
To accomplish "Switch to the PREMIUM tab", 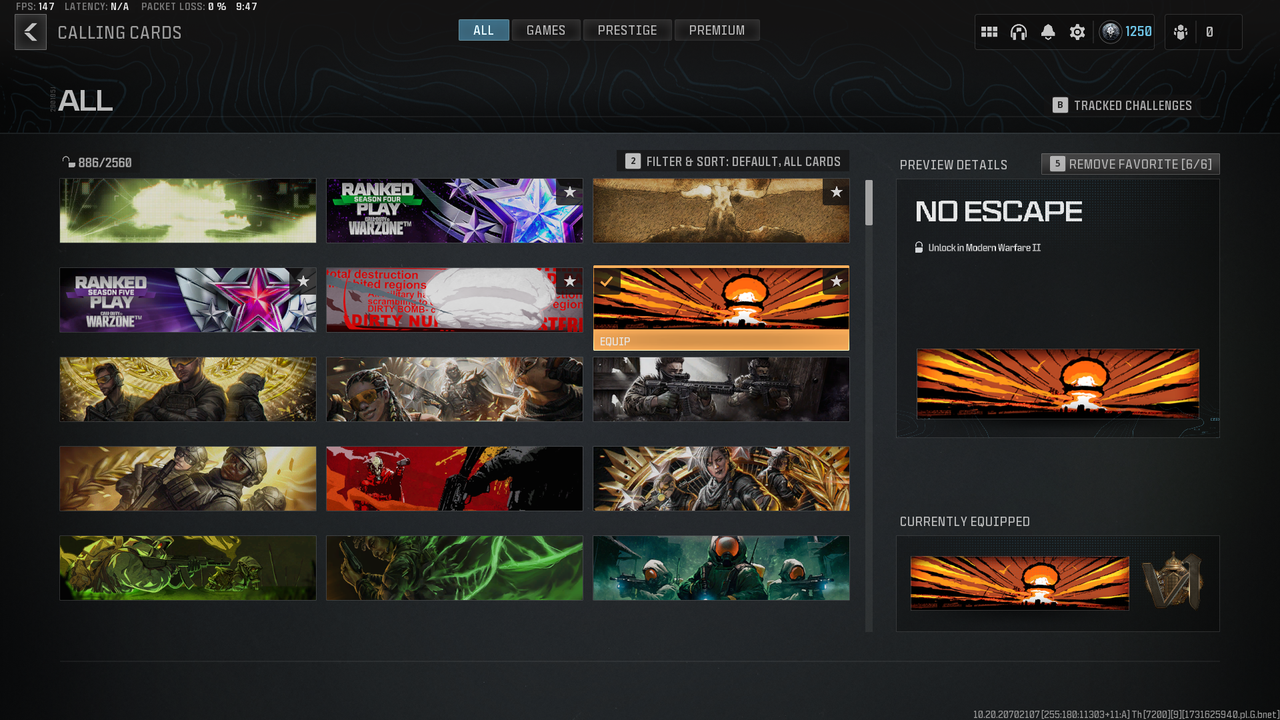I will [717, 30].
